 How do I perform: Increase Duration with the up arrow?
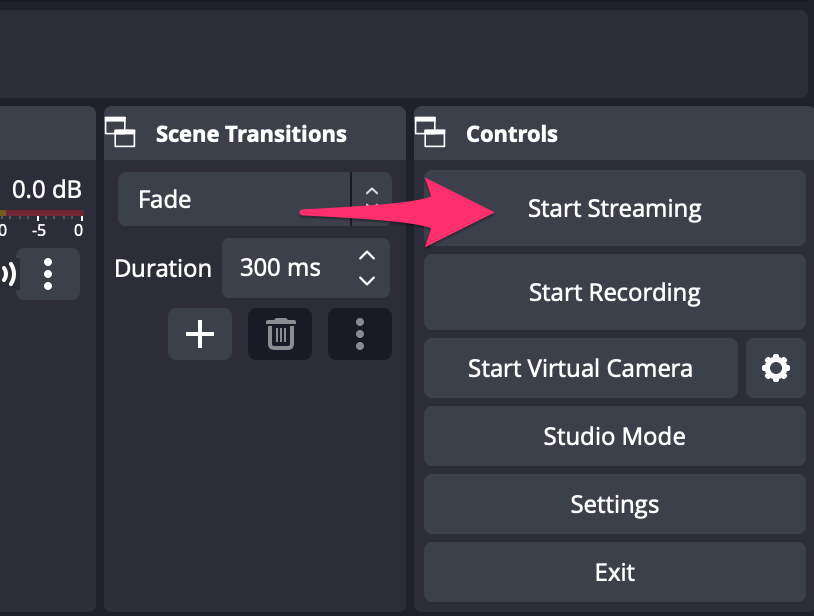tap(367, 255)
